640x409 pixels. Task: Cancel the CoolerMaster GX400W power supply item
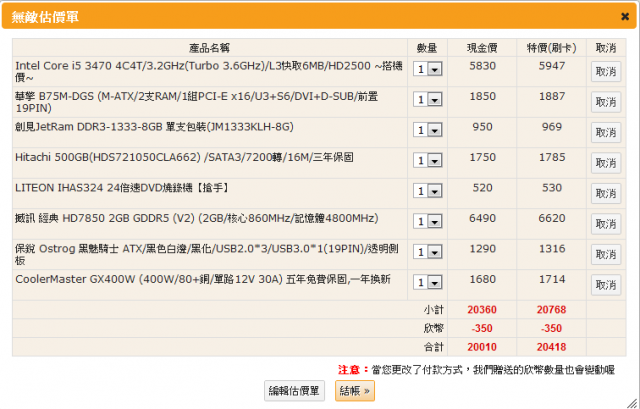606,285
